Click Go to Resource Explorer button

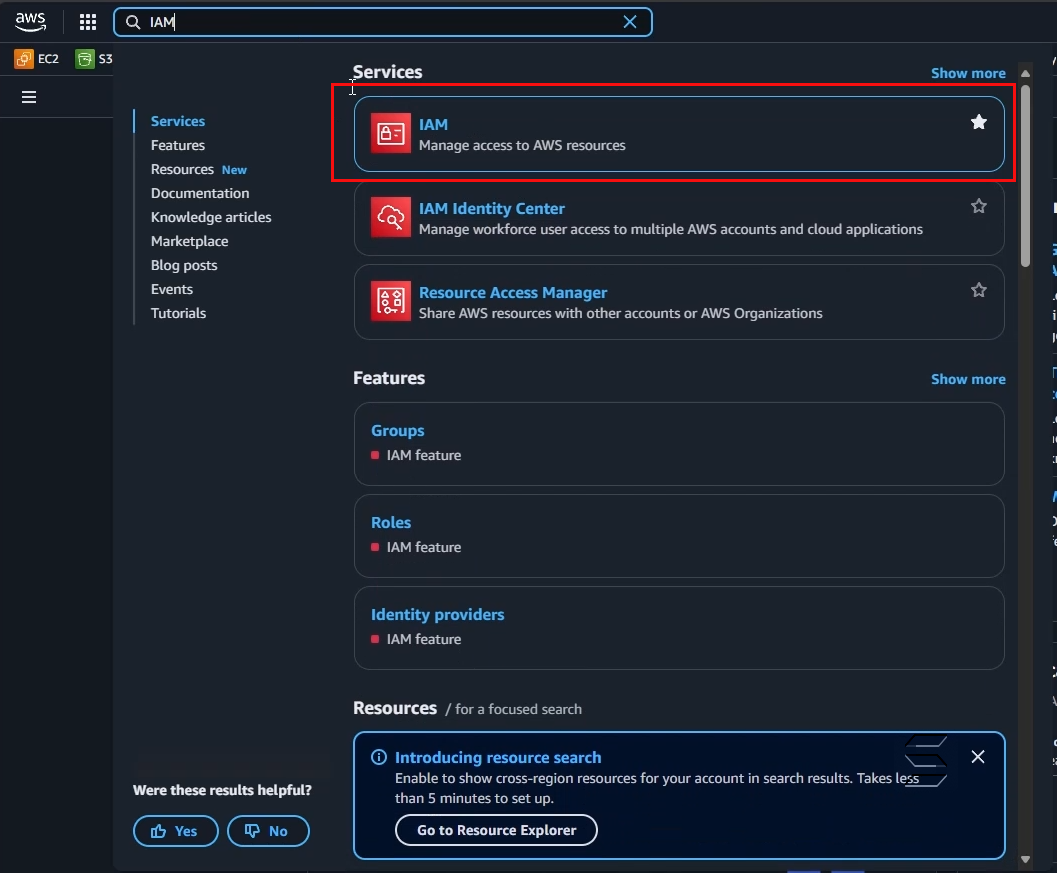496,830
